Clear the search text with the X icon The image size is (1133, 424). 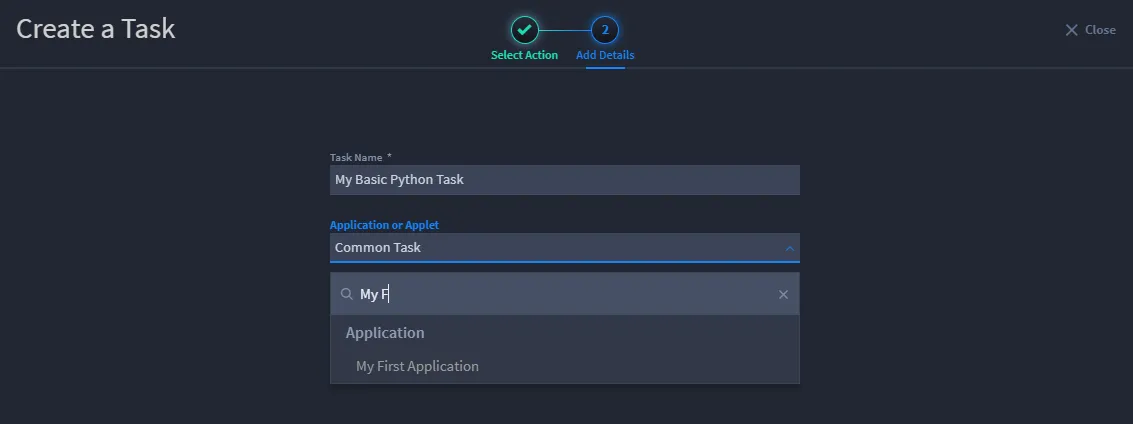point(783,294)
